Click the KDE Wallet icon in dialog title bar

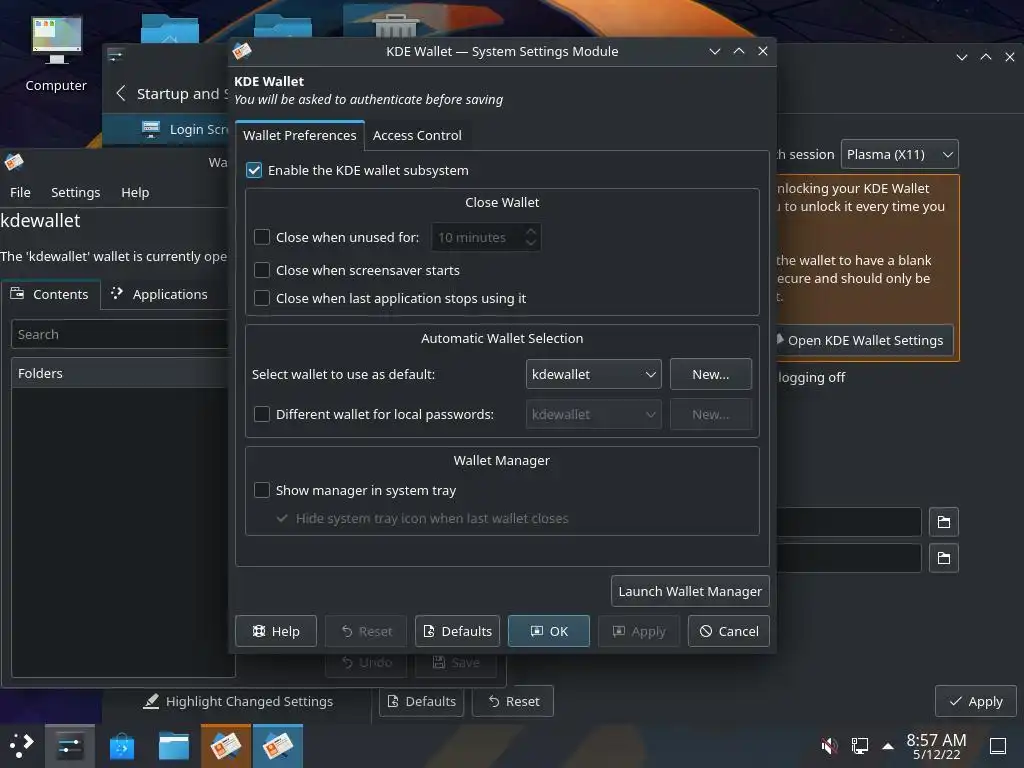[242, 51]
